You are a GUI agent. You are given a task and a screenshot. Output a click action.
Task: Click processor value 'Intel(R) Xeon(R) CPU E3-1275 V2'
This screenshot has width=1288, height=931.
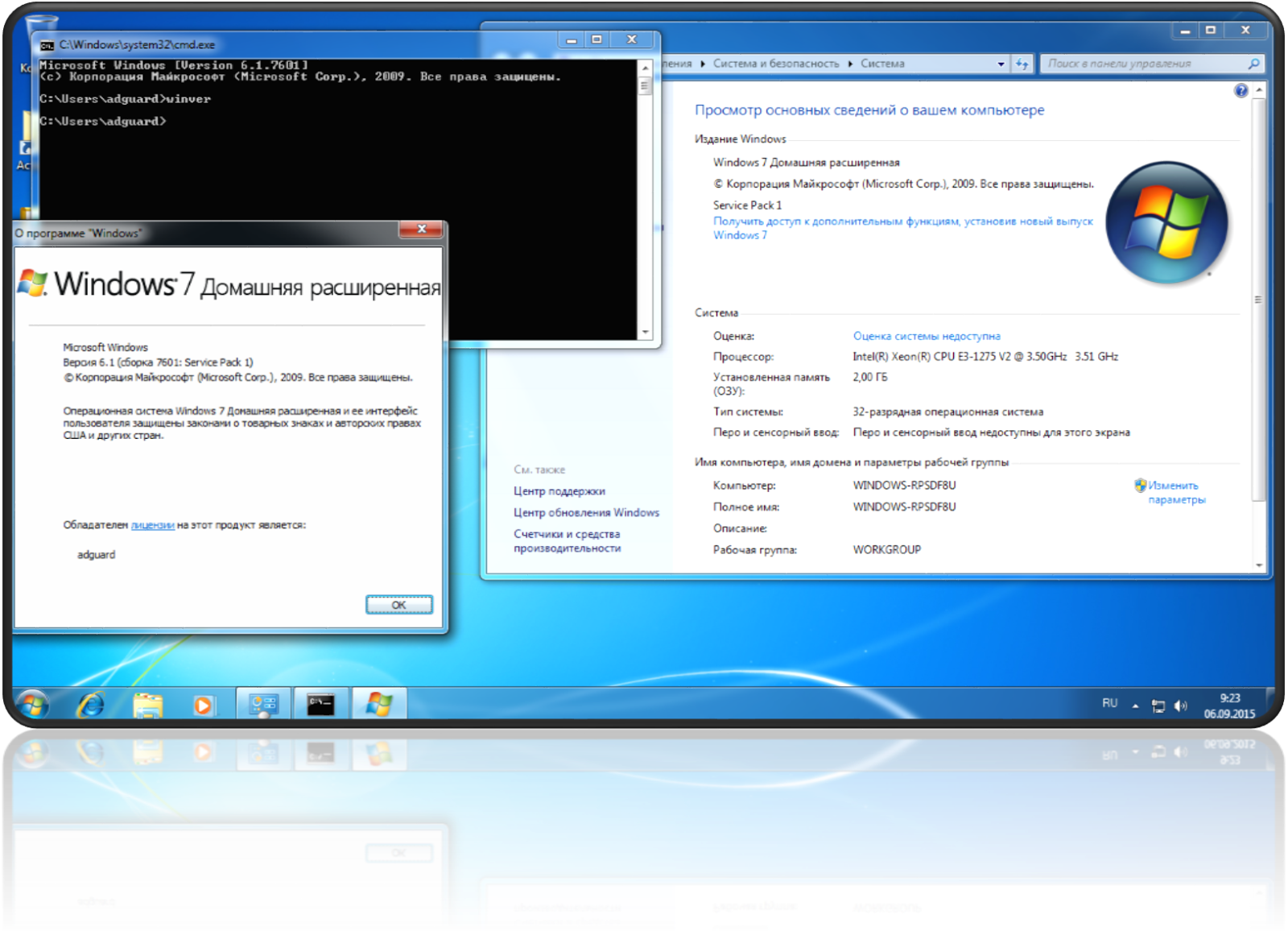click(985, 357)
